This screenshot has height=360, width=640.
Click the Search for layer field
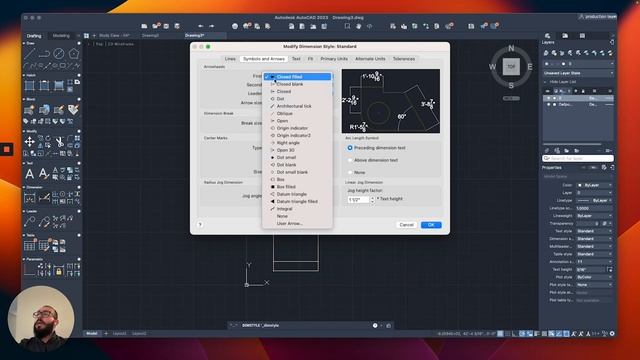coord(578,158)
